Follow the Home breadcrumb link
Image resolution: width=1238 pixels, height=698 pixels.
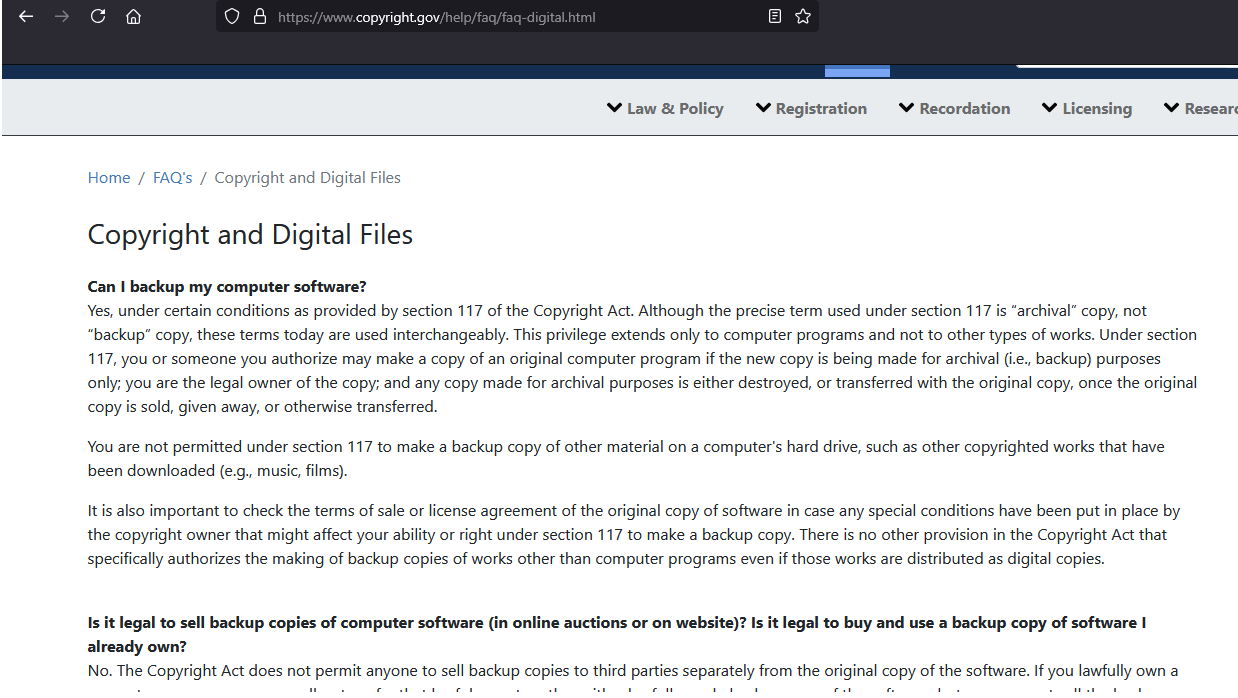coord(109,177)
